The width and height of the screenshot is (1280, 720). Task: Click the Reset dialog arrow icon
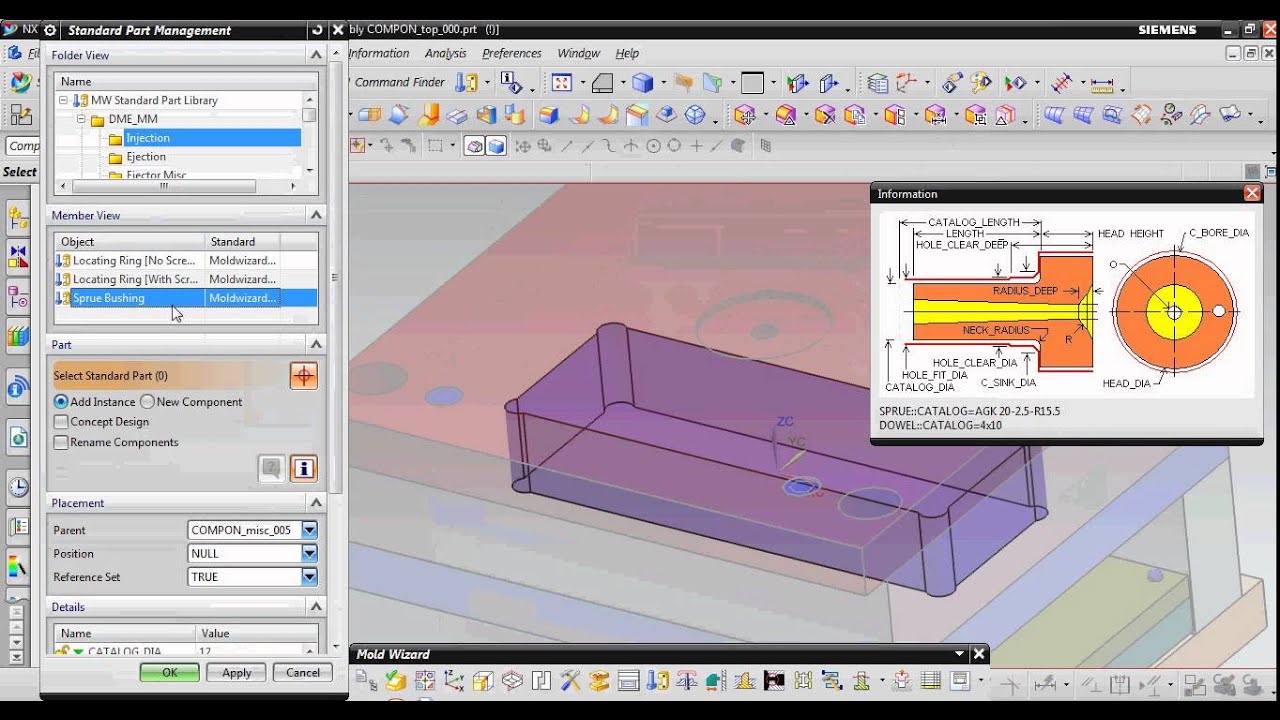tap(318, 30)
